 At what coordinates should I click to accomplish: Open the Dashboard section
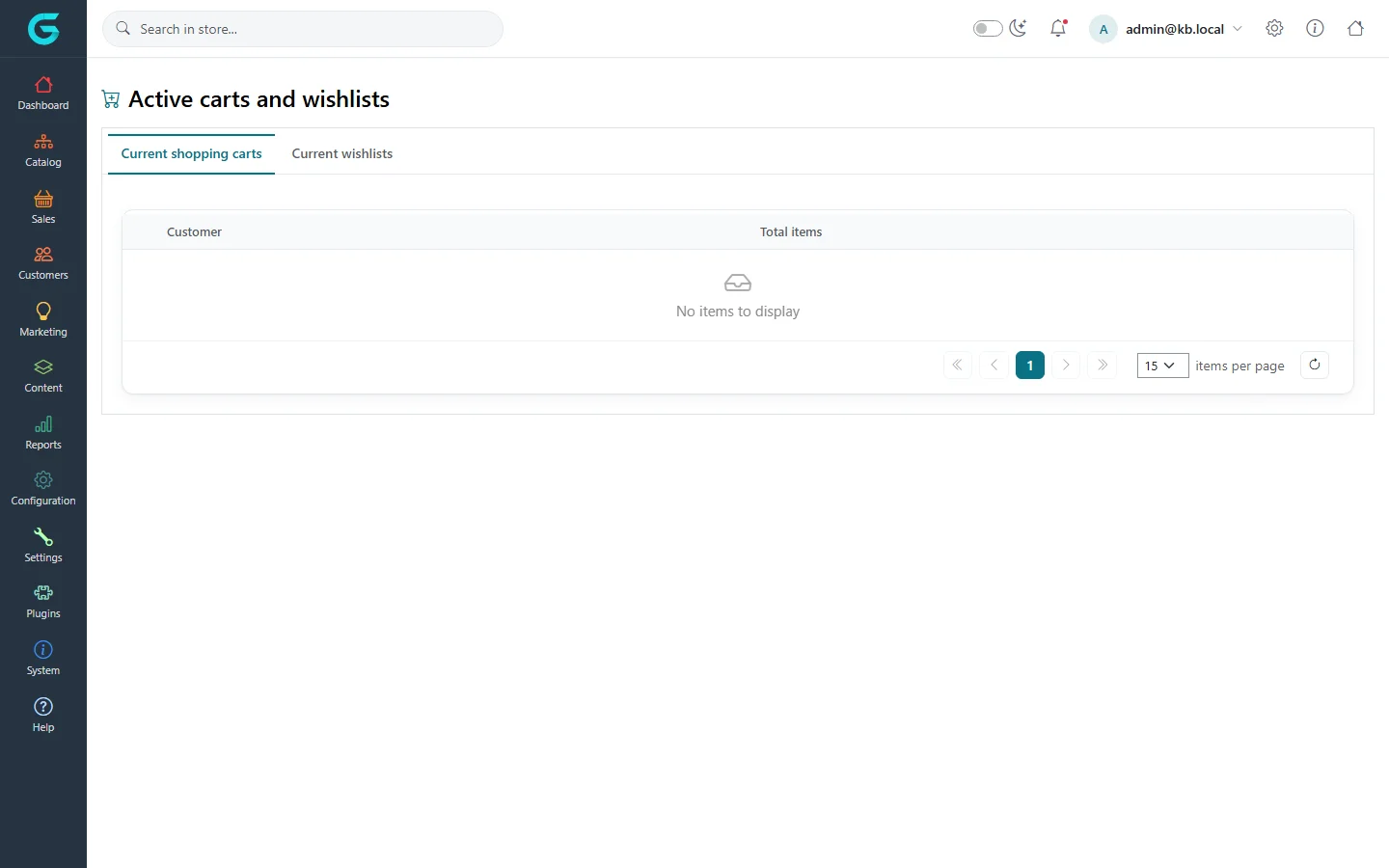(43, 94)
